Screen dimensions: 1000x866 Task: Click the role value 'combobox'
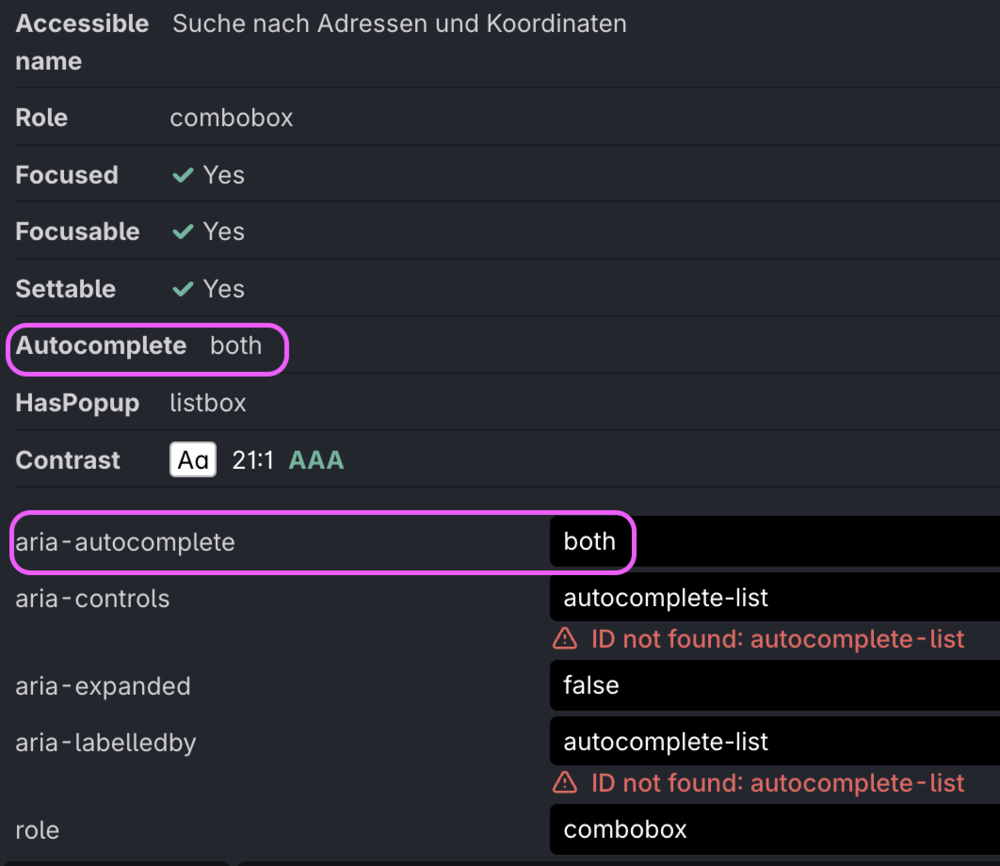(x=625, y=829)
